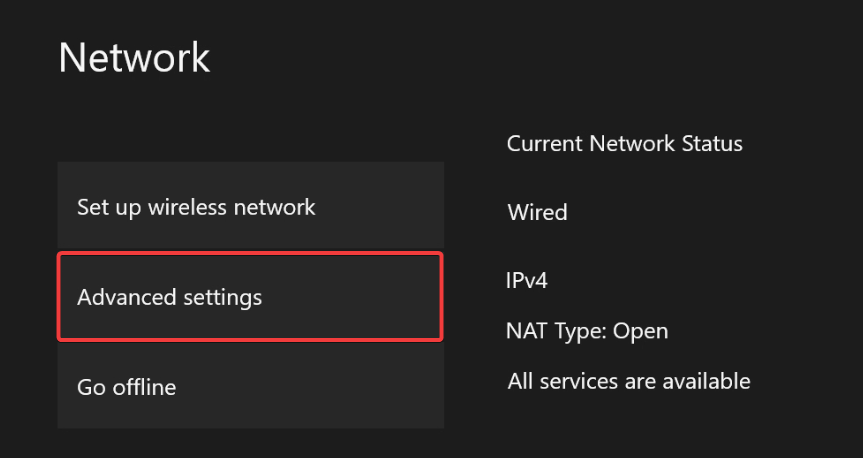Viewport: 863px width, 458px height.
Task: Take the console offline via Go offline
Action: [250, 387]
